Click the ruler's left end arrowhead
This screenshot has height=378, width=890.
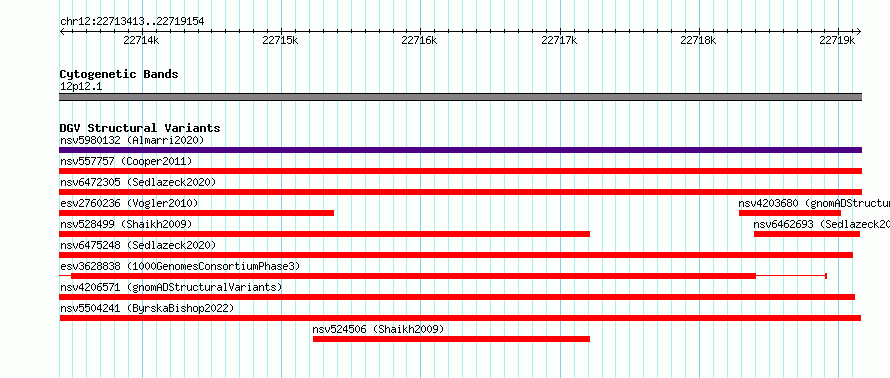pyautogui.click(x=62, y=31)
